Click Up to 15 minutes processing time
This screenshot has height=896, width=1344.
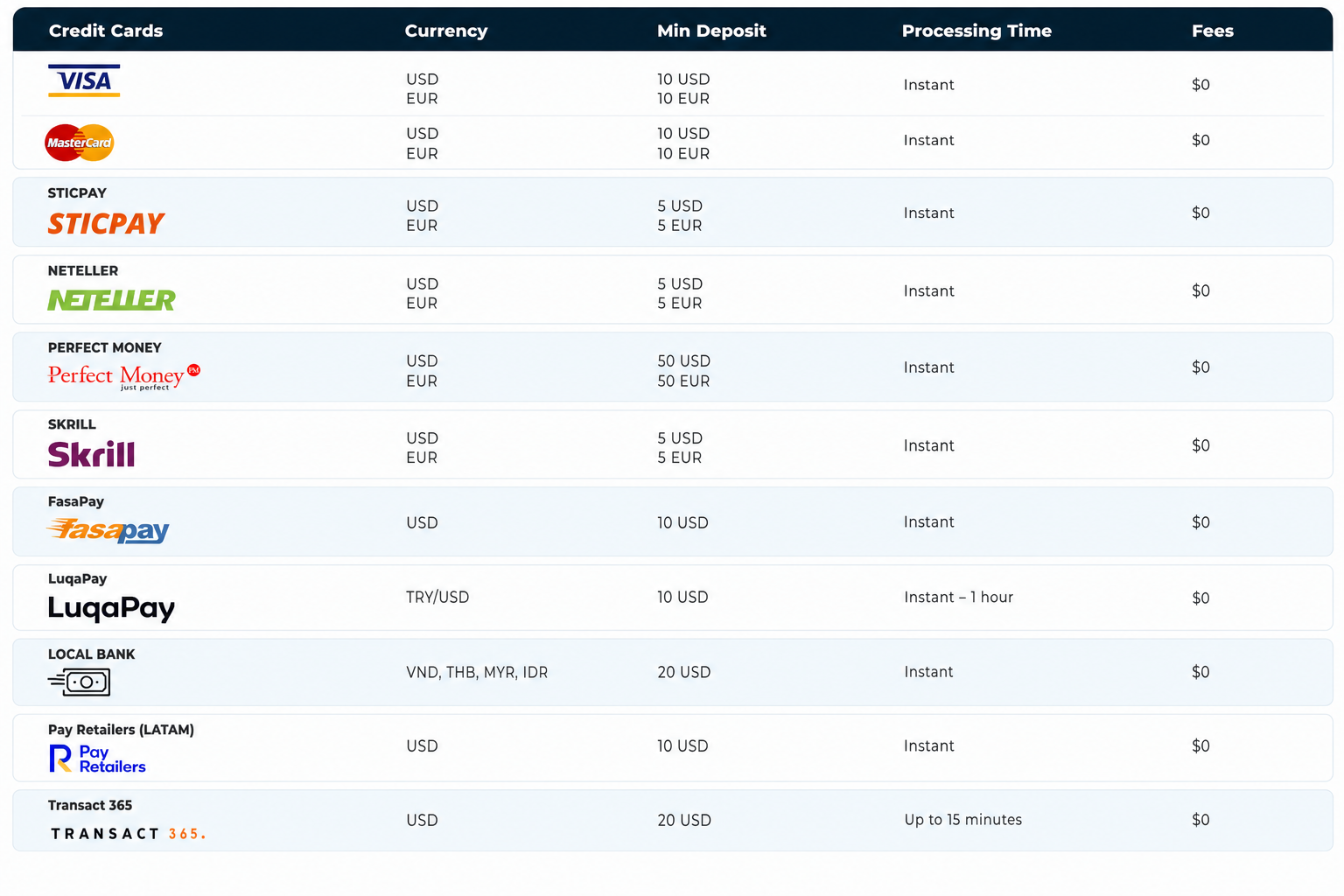click(x=963, y=820)
